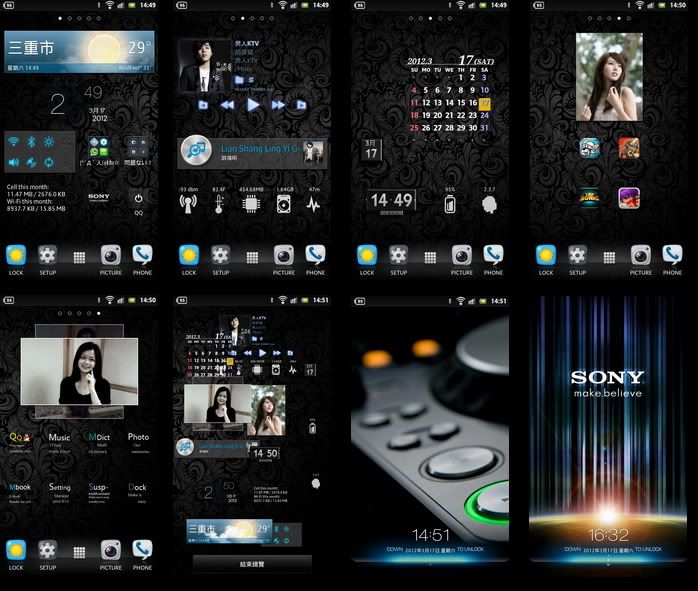Screen dimensions: 698x591
Task: Open the temperature 82.4F thermometer icon
Action: tap(220, 203)
